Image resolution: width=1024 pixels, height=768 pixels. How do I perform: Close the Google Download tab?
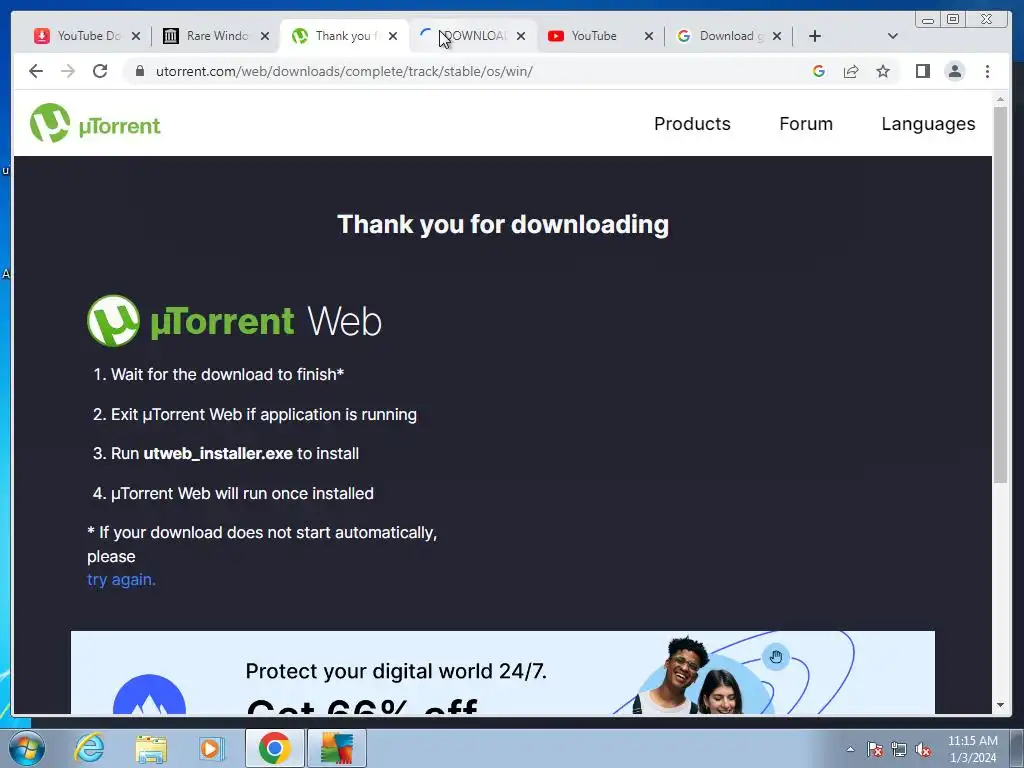pos(776,36)
